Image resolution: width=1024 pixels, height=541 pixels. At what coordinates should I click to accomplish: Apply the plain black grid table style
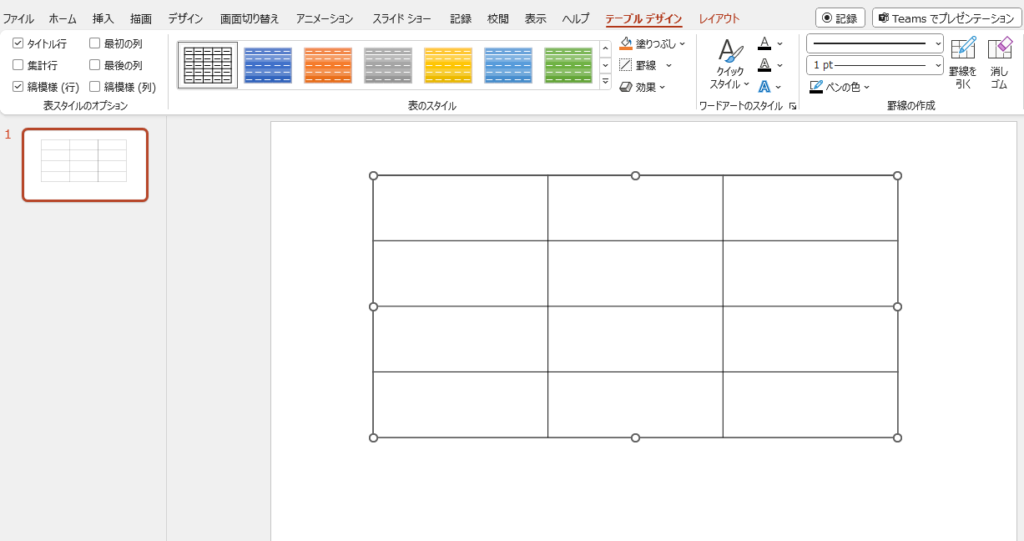[x=208, y=65]
